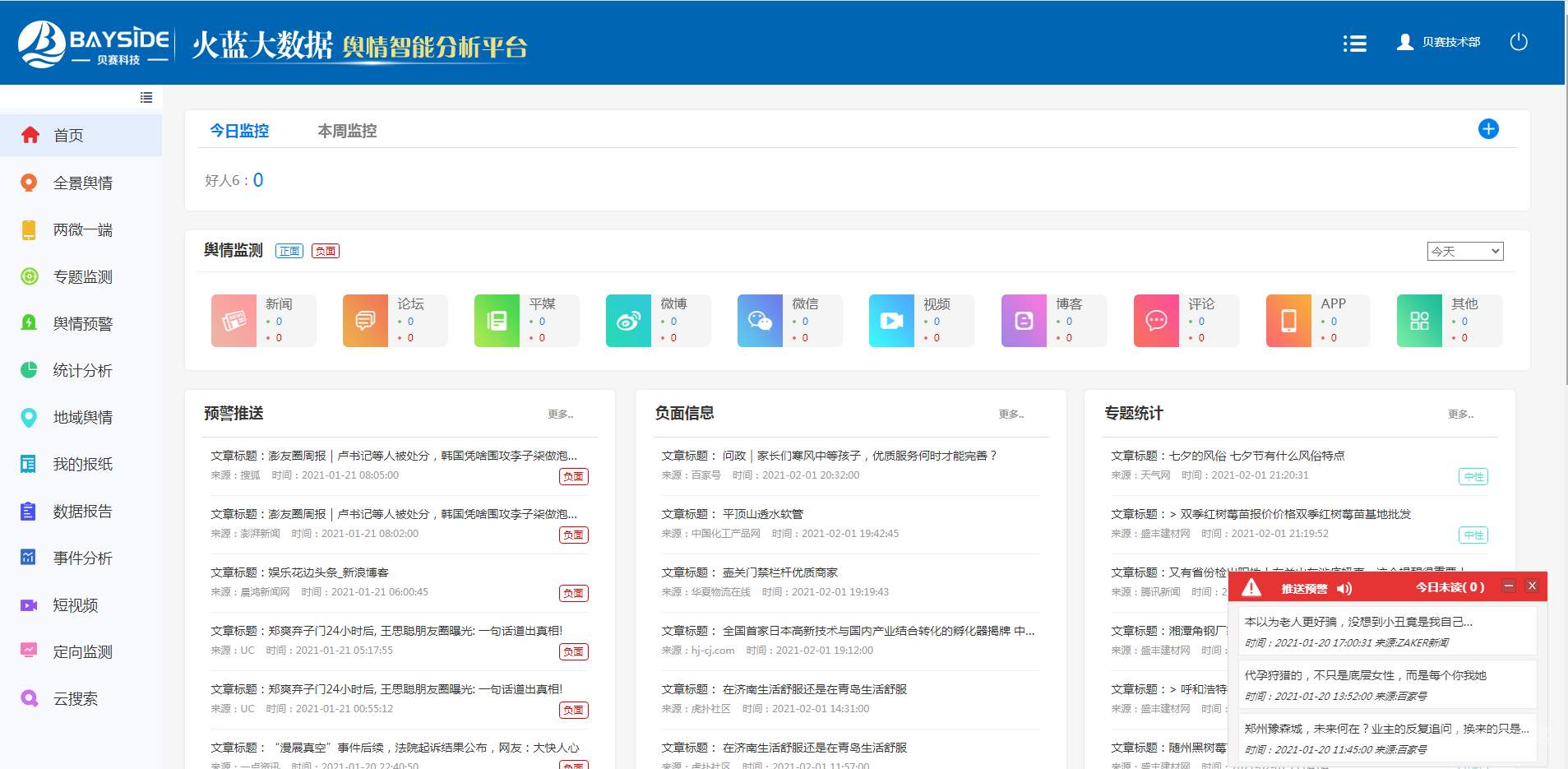Click the 论坛 forum icon

[x=365, y=321]
